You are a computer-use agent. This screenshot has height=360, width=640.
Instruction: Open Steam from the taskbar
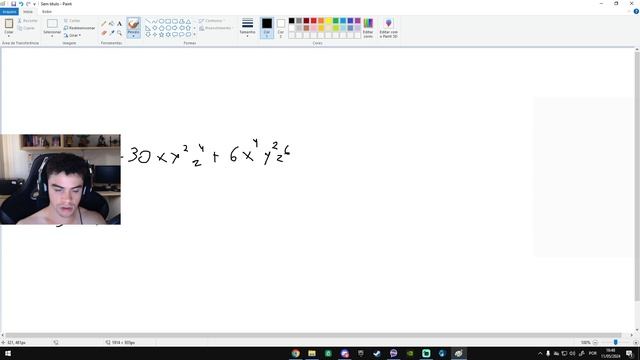[377, 353]
